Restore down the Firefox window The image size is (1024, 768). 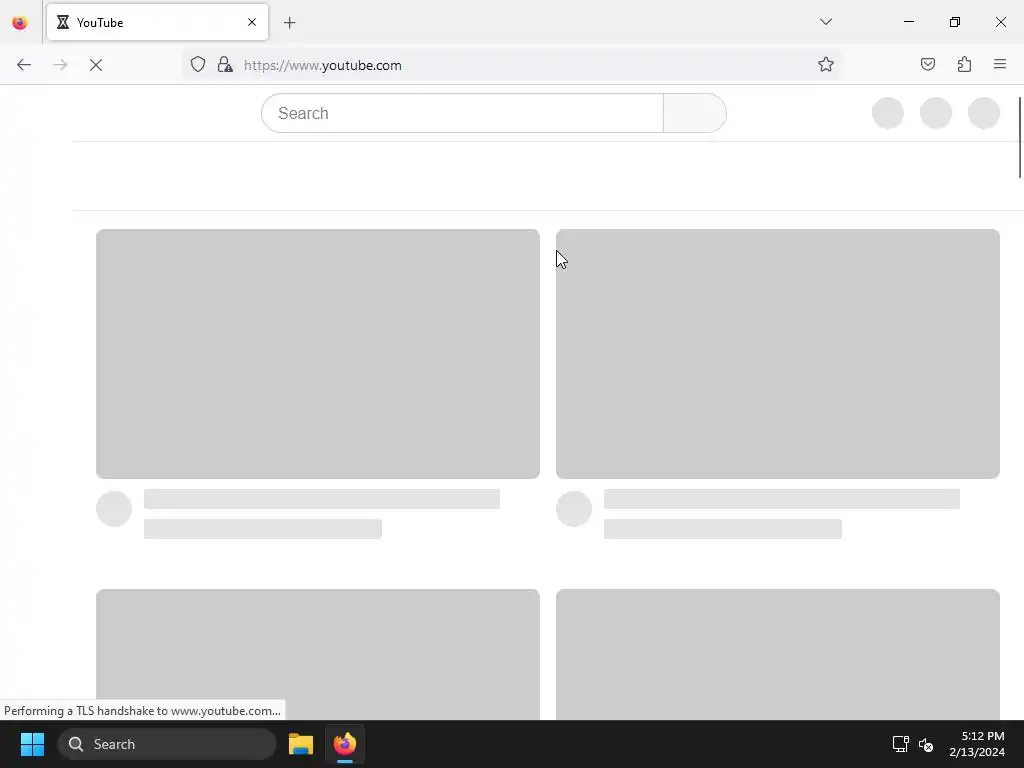(955, 22)
